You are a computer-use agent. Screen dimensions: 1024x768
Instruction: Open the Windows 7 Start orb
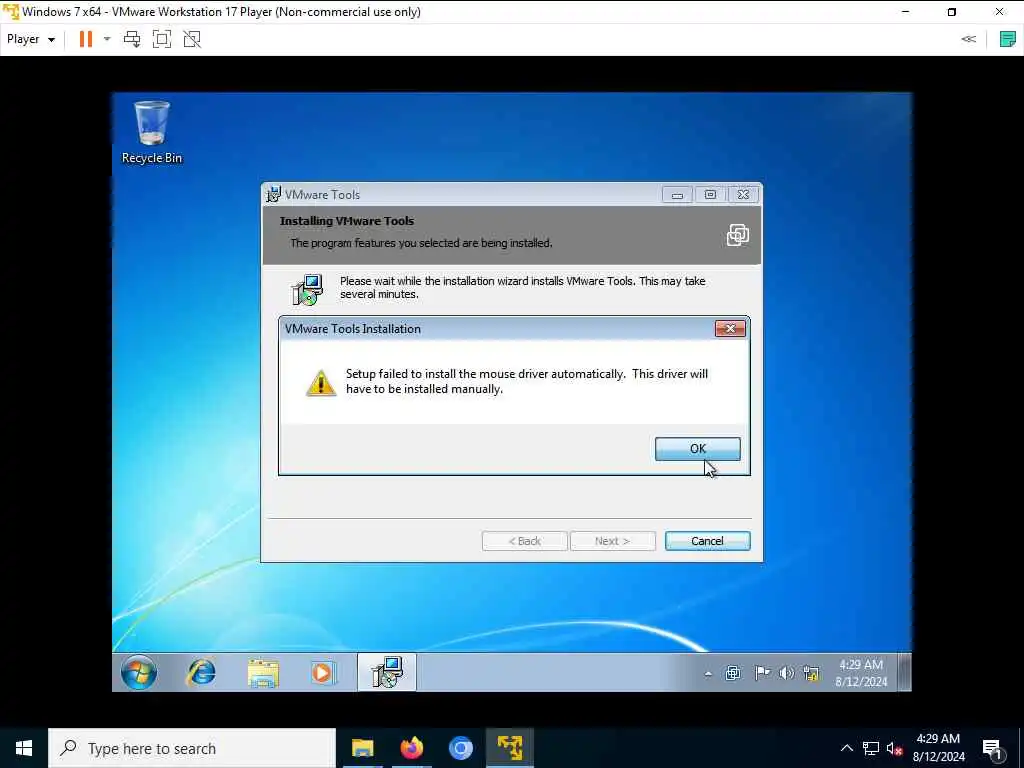pos(138,672)
